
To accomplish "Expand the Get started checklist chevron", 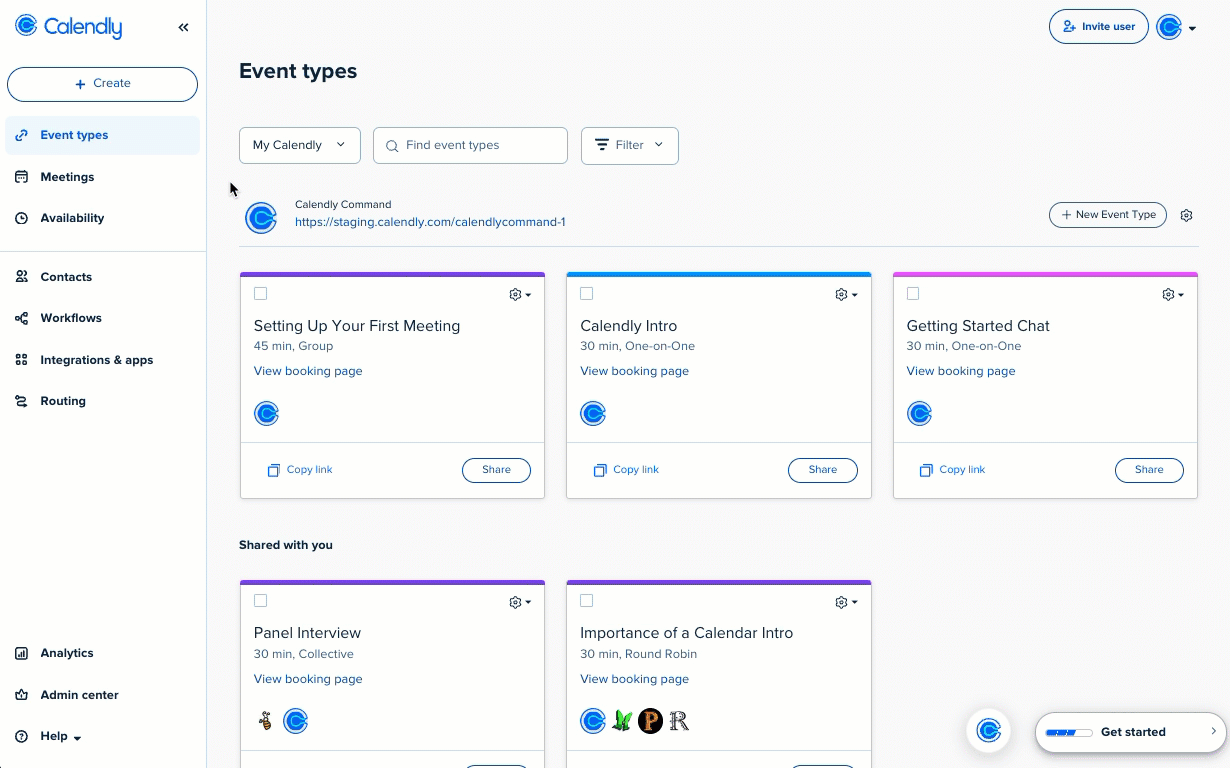I will pos(1214,731).
